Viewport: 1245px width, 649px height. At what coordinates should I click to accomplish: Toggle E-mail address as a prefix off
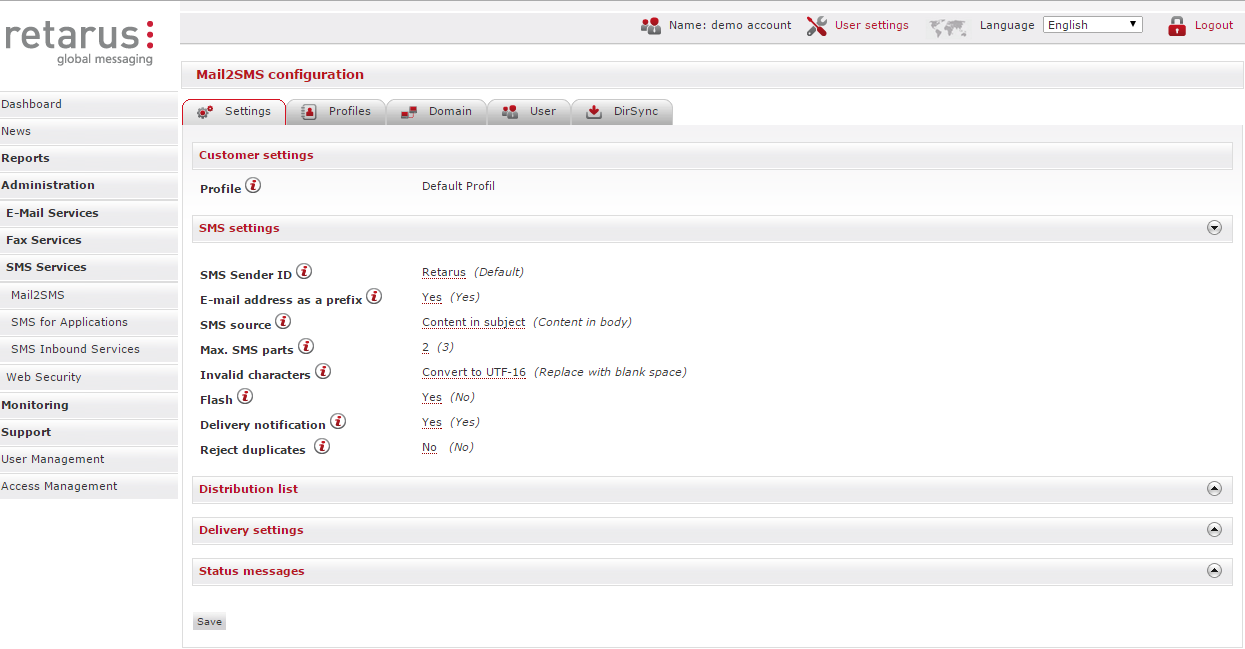pos(431,296)
